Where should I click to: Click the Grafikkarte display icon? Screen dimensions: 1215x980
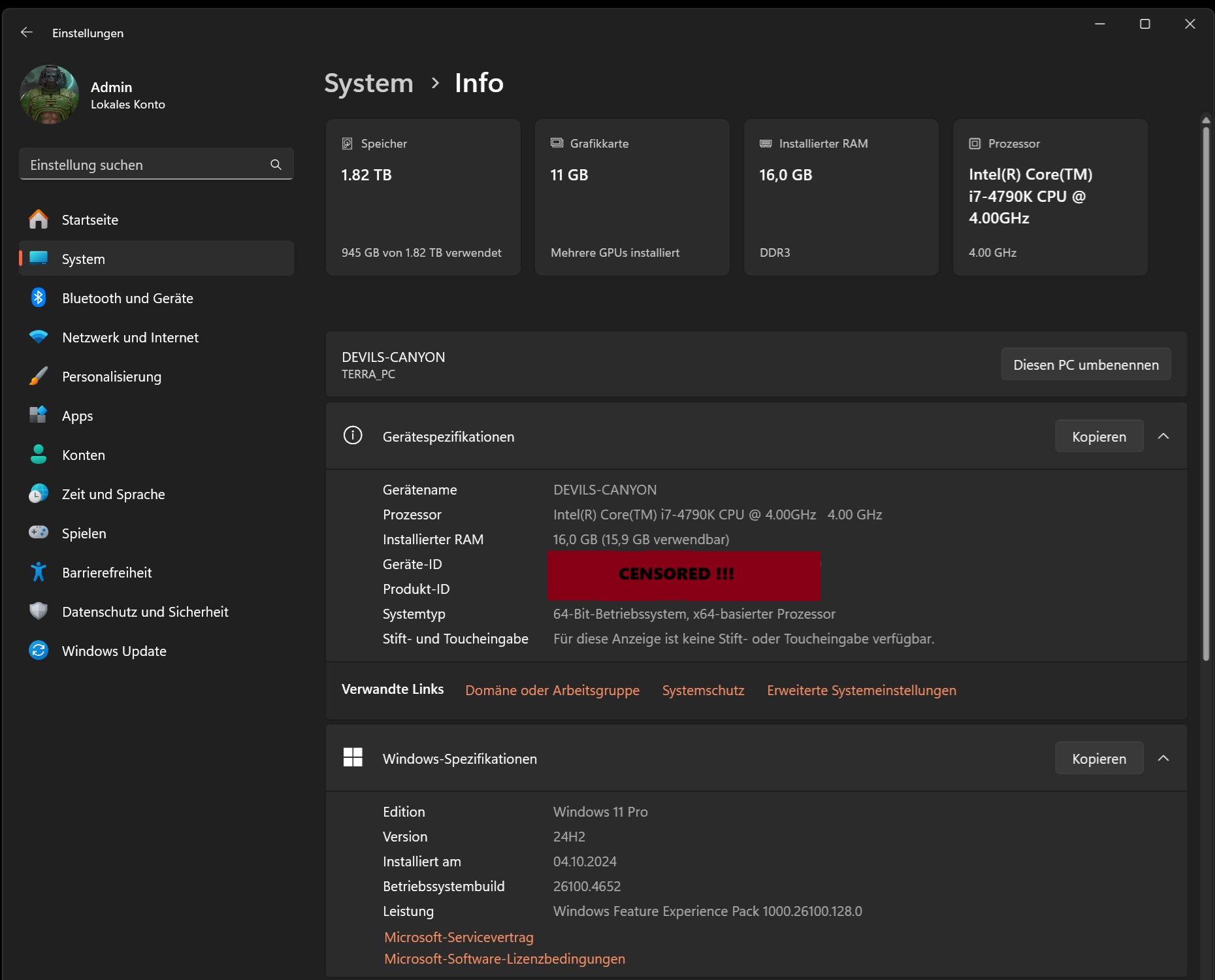tap(557, 143)
